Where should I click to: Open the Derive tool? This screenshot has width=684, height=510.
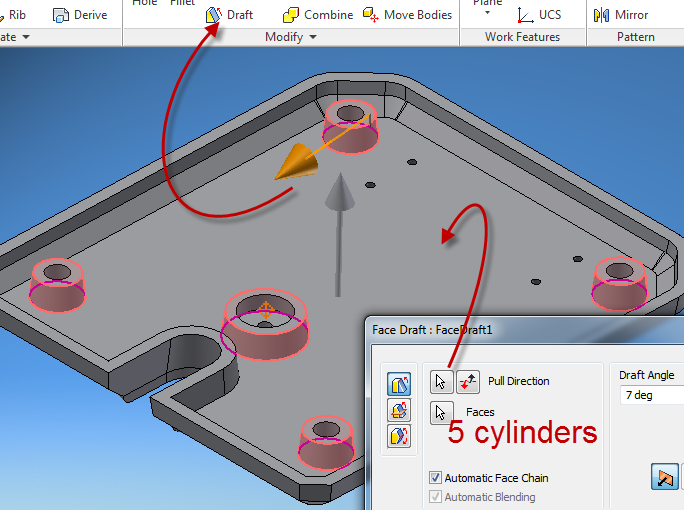coord(80,15)
